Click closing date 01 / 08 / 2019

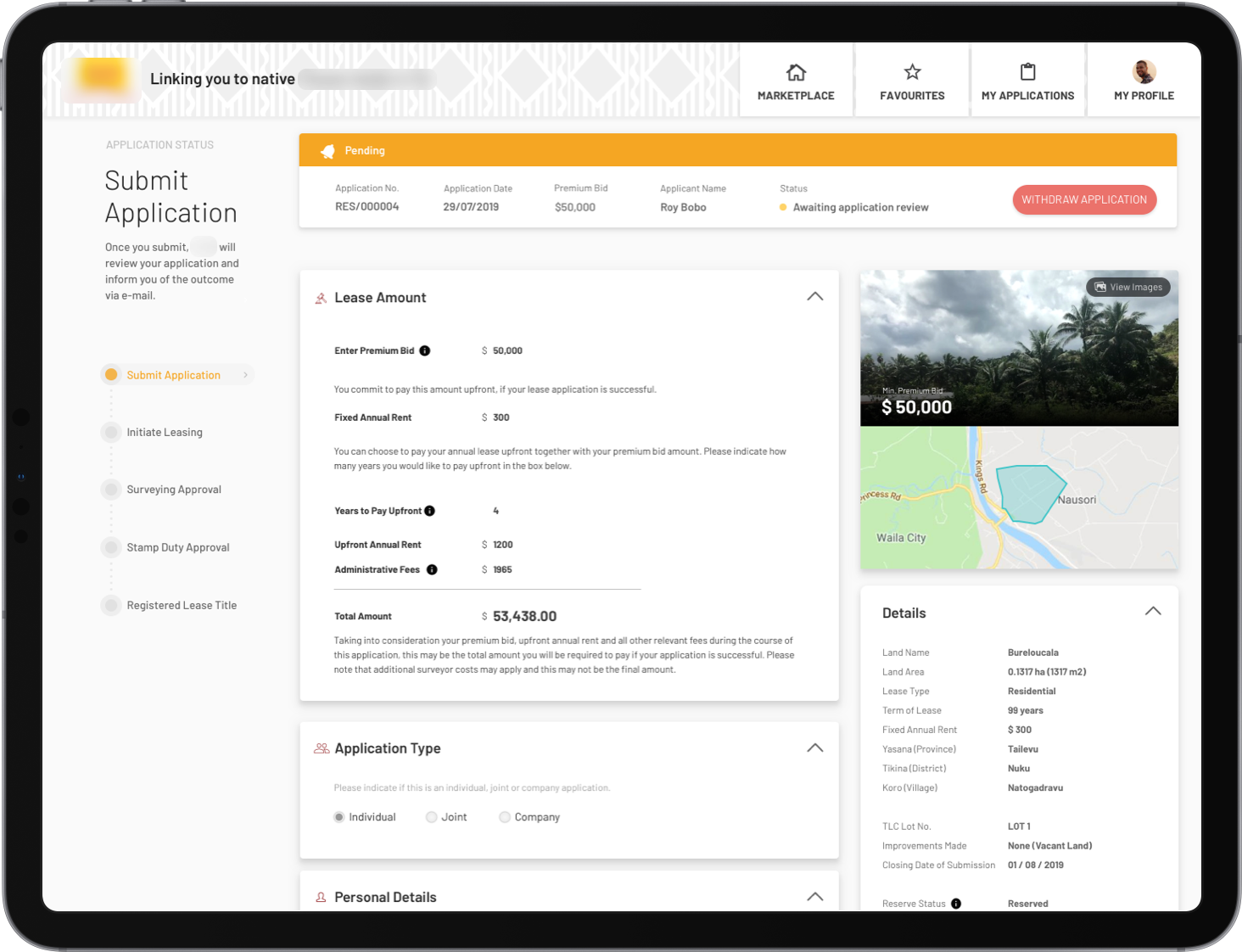click(x=1035, y=865)
